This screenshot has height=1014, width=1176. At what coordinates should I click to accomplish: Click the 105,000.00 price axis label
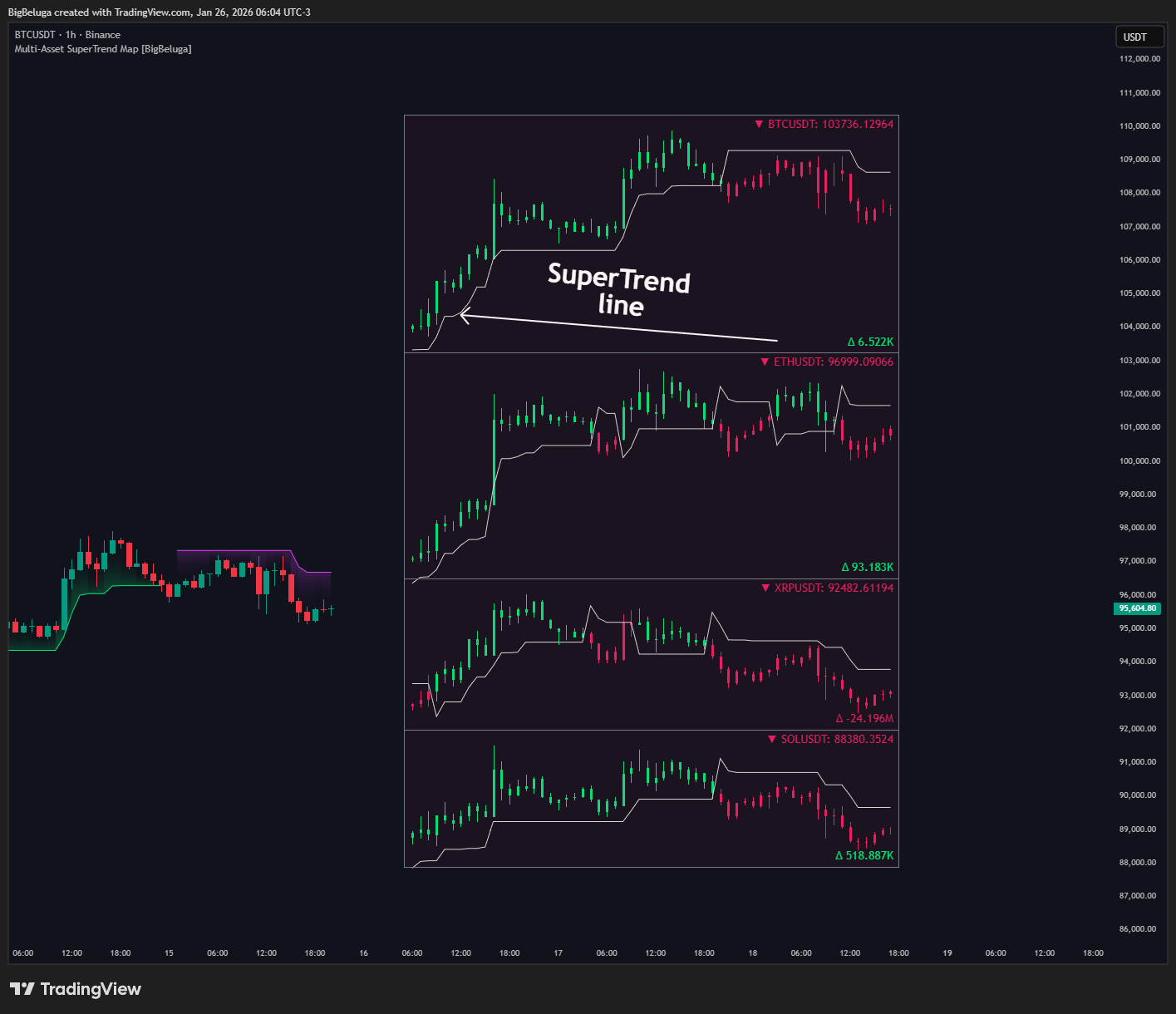point(1139,293)
